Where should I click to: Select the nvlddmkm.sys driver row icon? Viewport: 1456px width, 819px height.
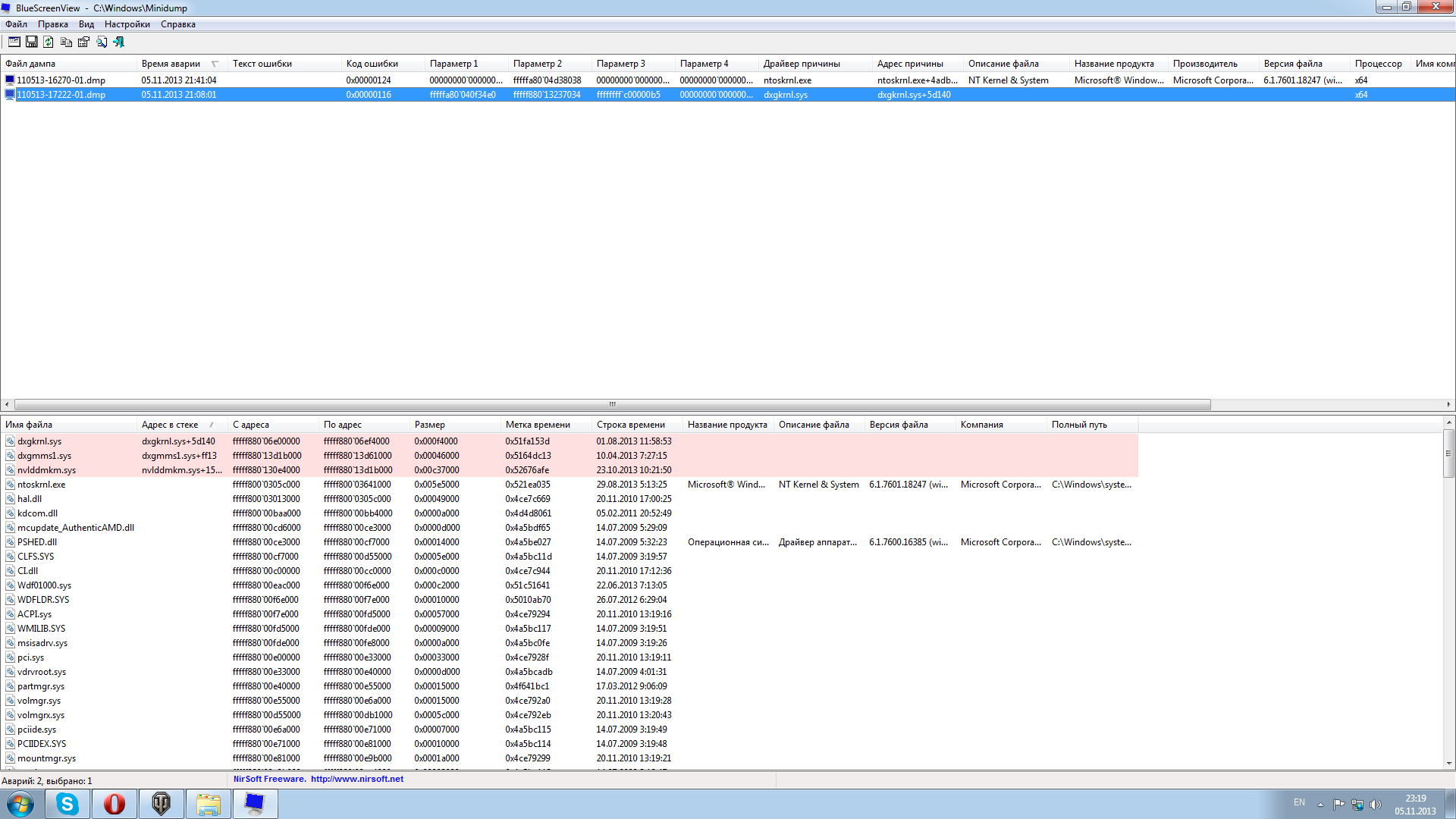click(x=10, y=470)
